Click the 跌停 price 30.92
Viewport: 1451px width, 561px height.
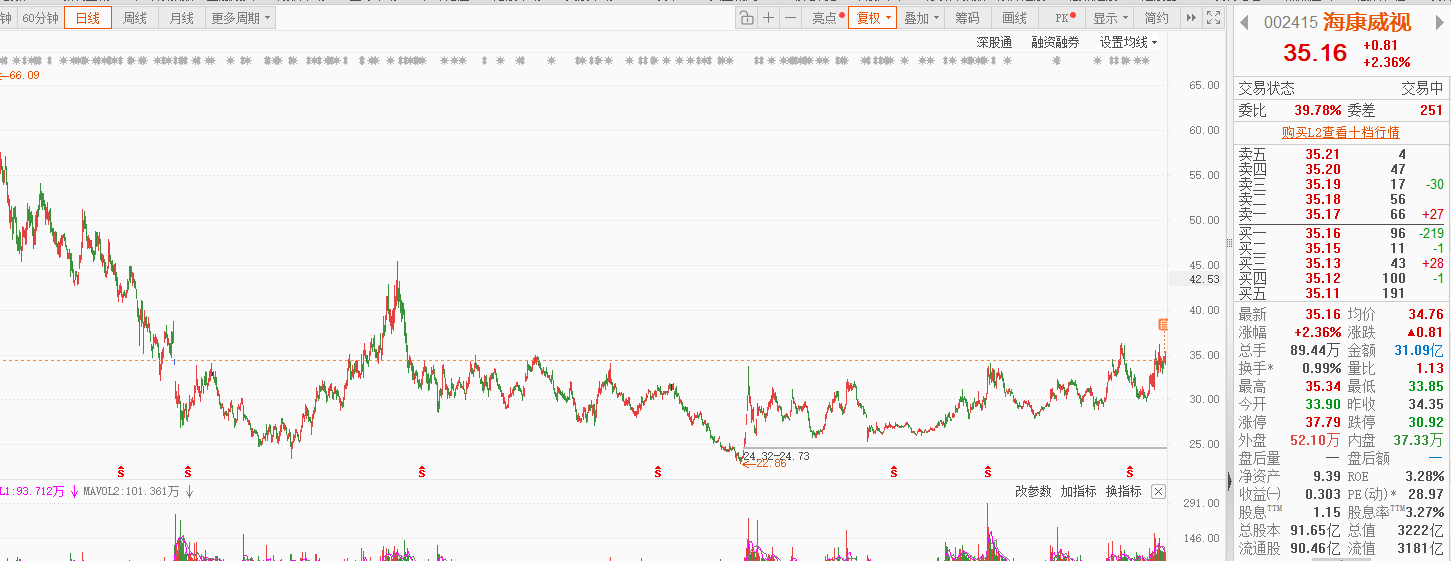pos(1426,422)
